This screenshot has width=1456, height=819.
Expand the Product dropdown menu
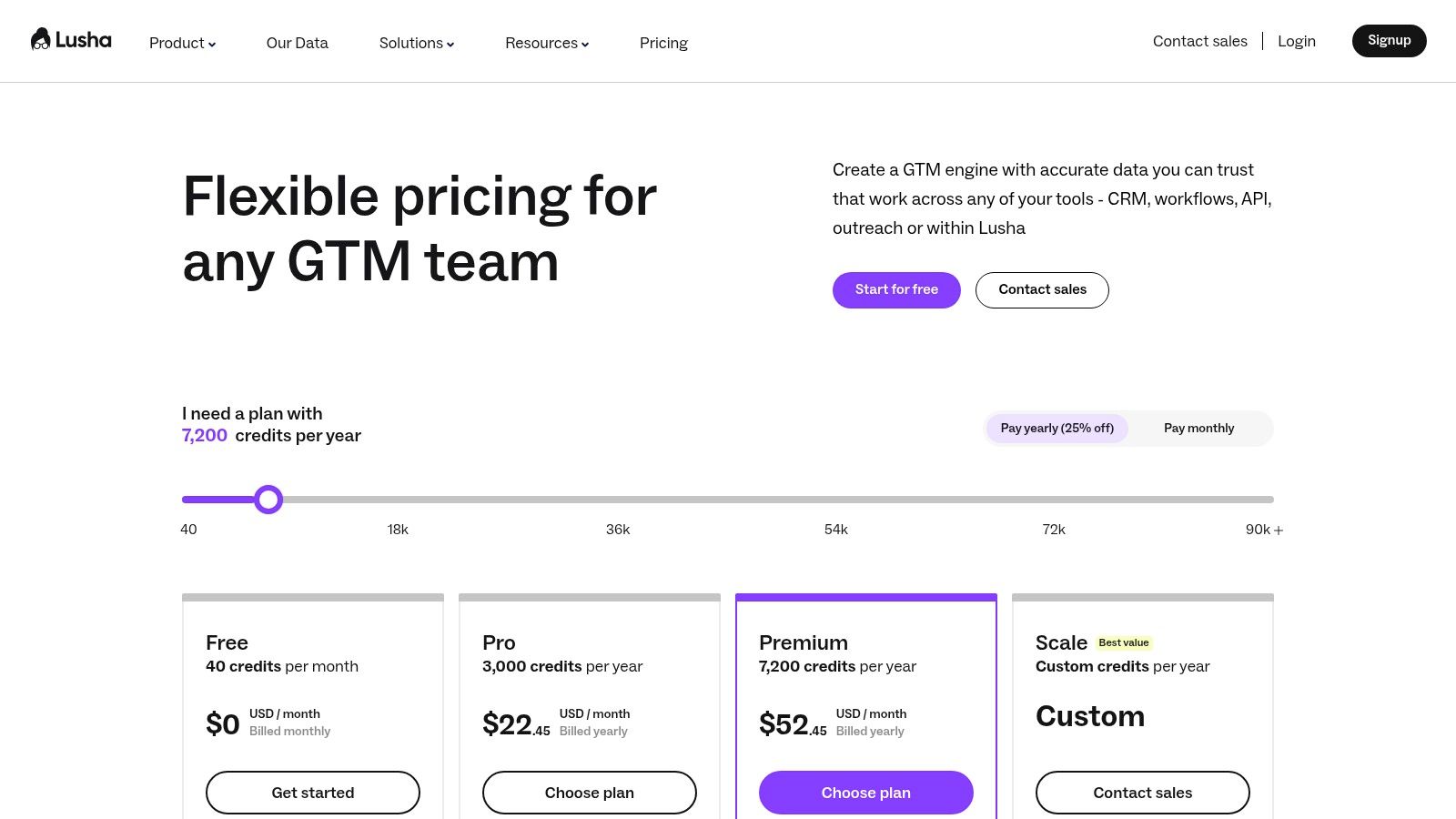click(x=182, y=43)
